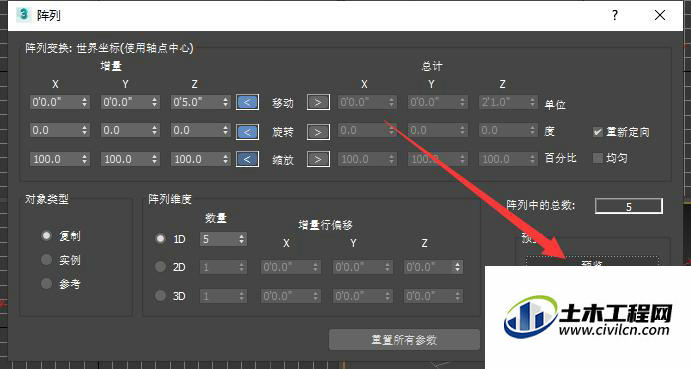Click spinner arrows of incremental rotate Z
This screenshot has width=691, height=369.
tap(225, 130)
